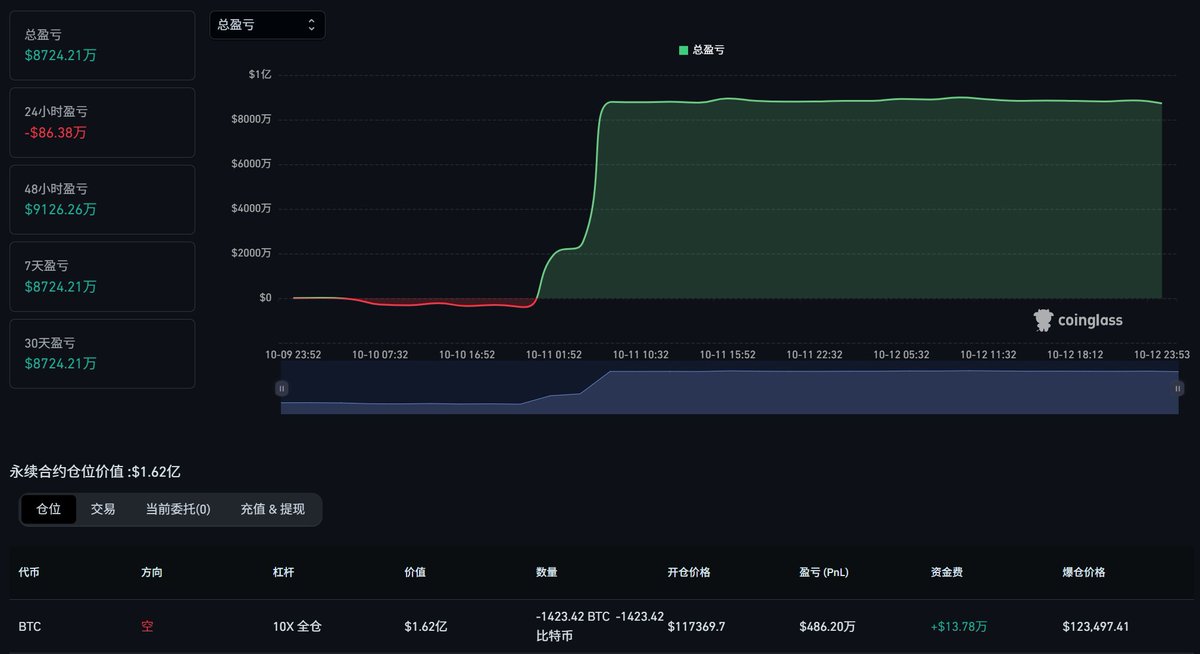
Task: Click the left handle of the range selector
Action: [x=283, y=388]
